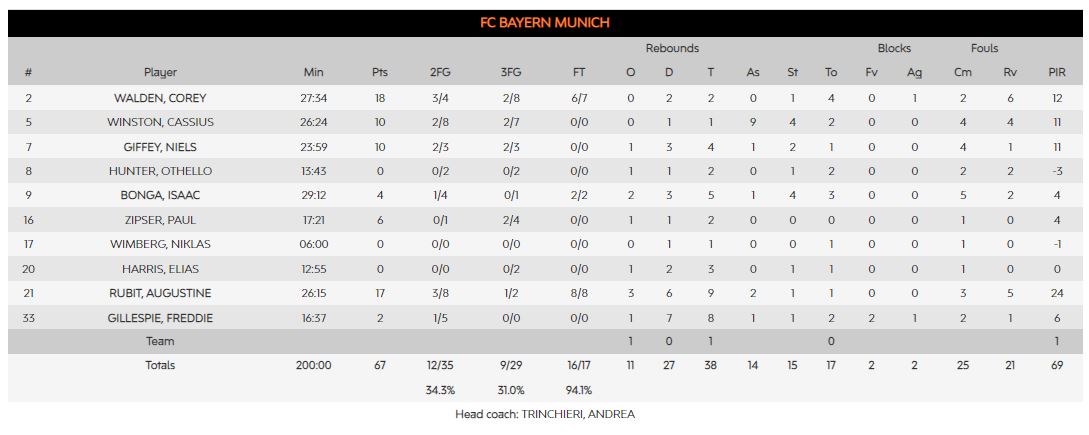Click on Harris, Elias
Image resolution: width=1089 pixels, height=435 pixels.
tap(160, 269)
